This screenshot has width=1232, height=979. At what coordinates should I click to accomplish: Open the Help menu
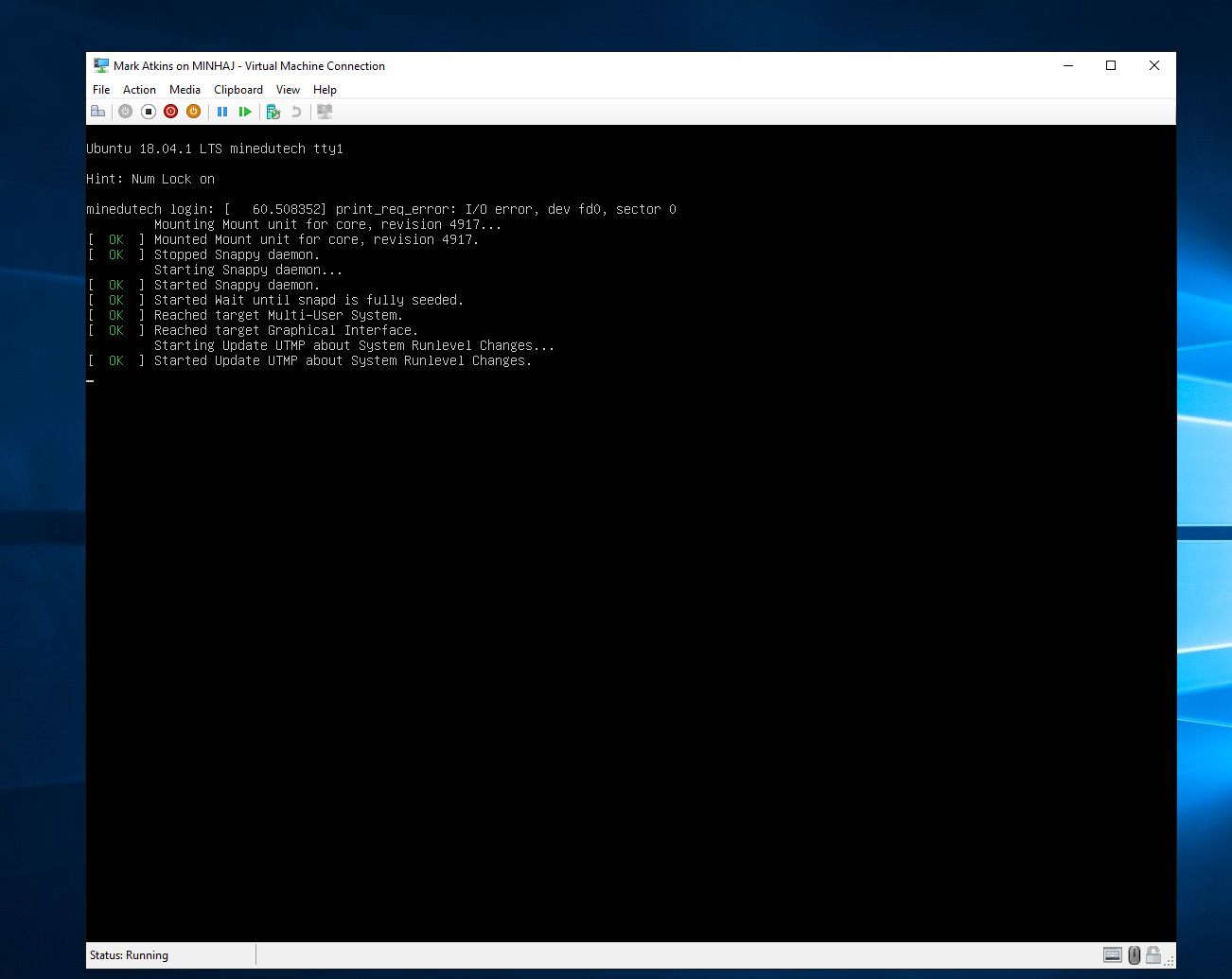(325, 90)
